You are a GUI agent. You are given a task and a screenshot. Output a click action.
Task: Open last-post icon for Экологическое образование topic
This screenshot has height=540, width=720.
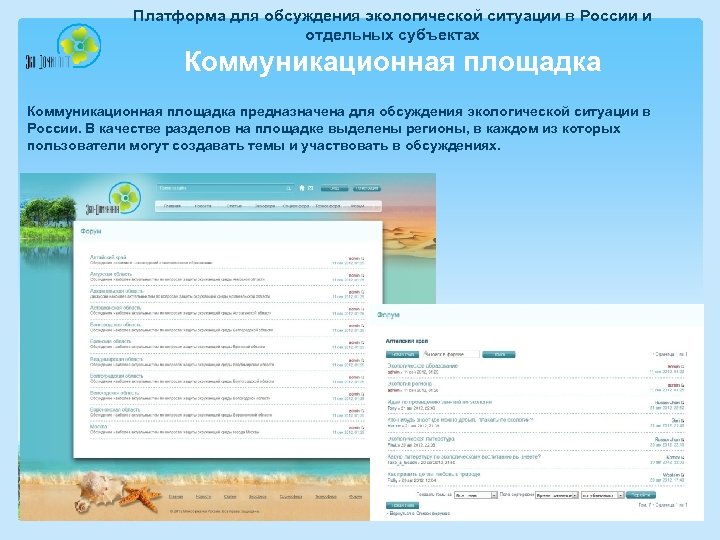pos(682,366)
